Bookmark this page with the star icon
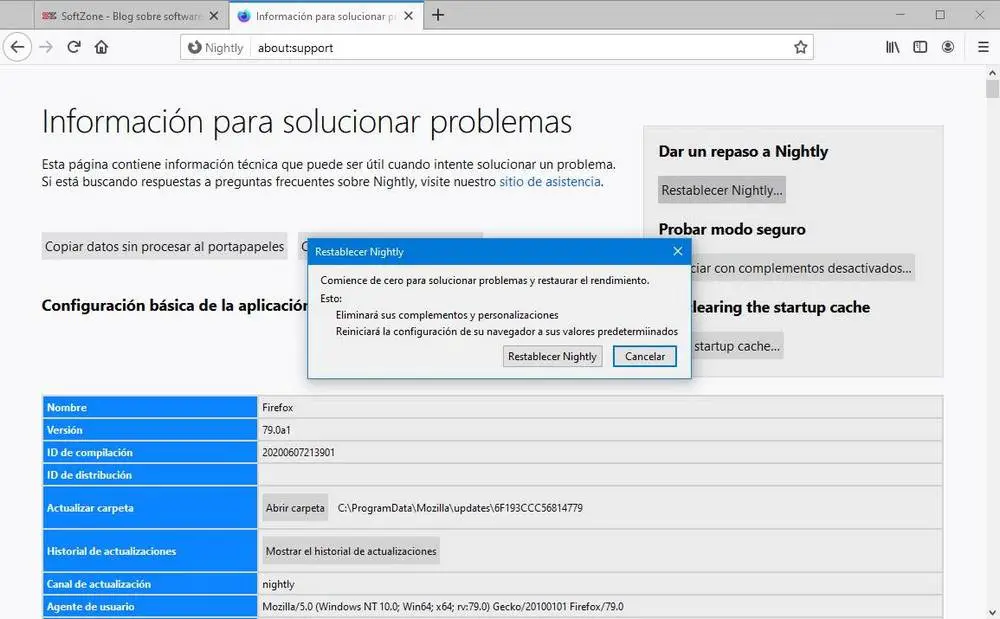1000x619 pixels. coord(800,47)
